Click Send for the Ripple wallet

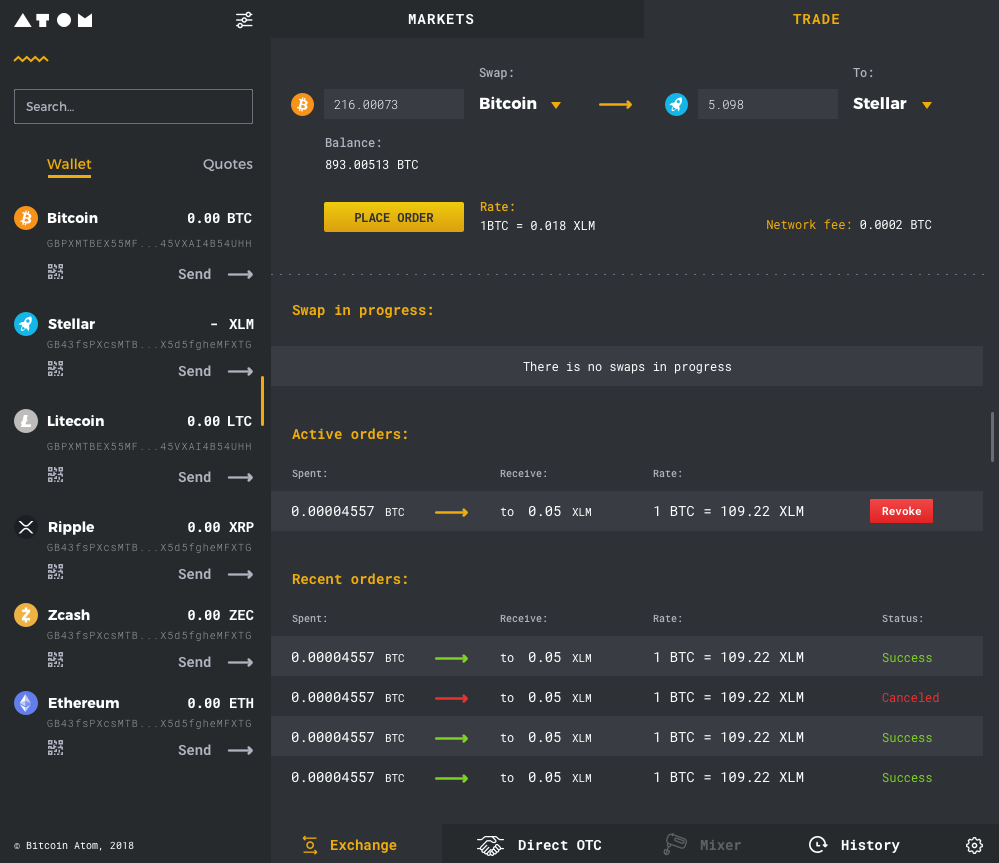point(194,574)
